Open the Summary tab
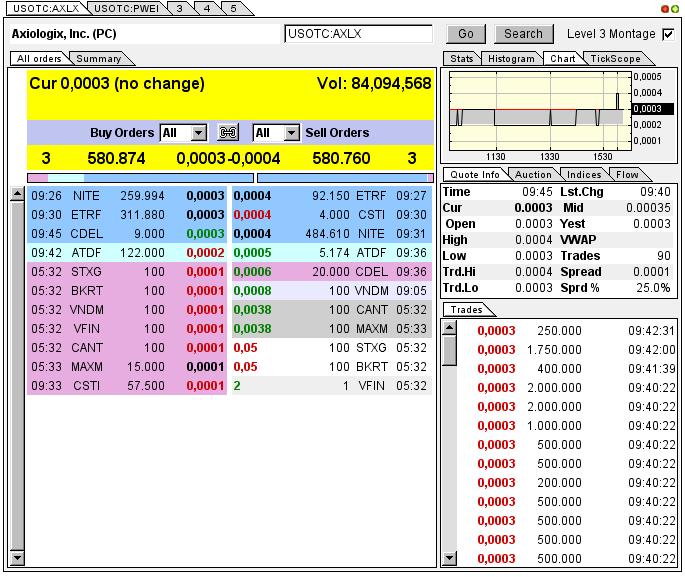The height and width of the screenshot is (577, 685). coord(98,59)
